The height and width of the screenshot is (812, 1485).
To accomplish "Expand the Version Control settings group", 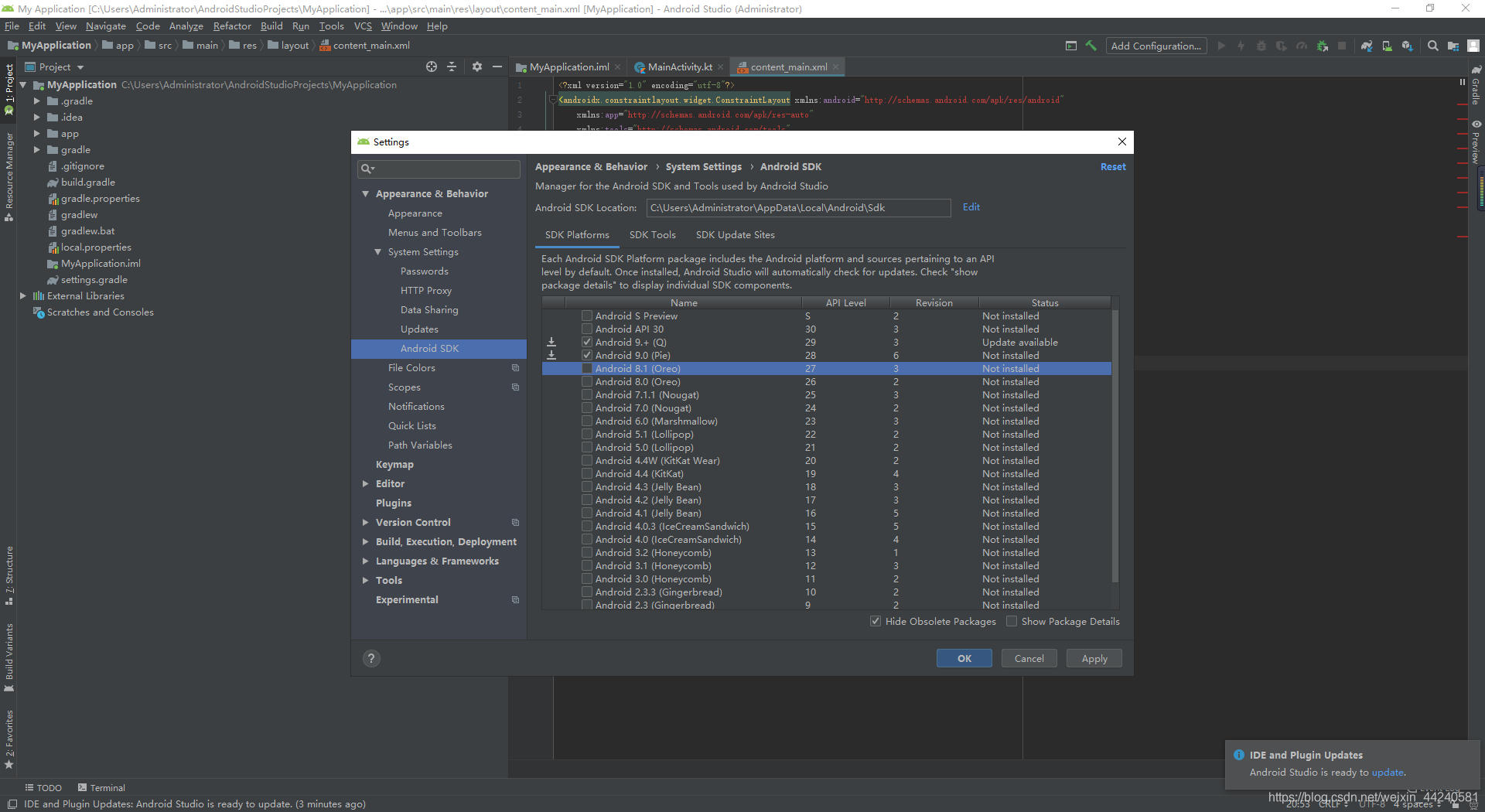I will (365, 522).
